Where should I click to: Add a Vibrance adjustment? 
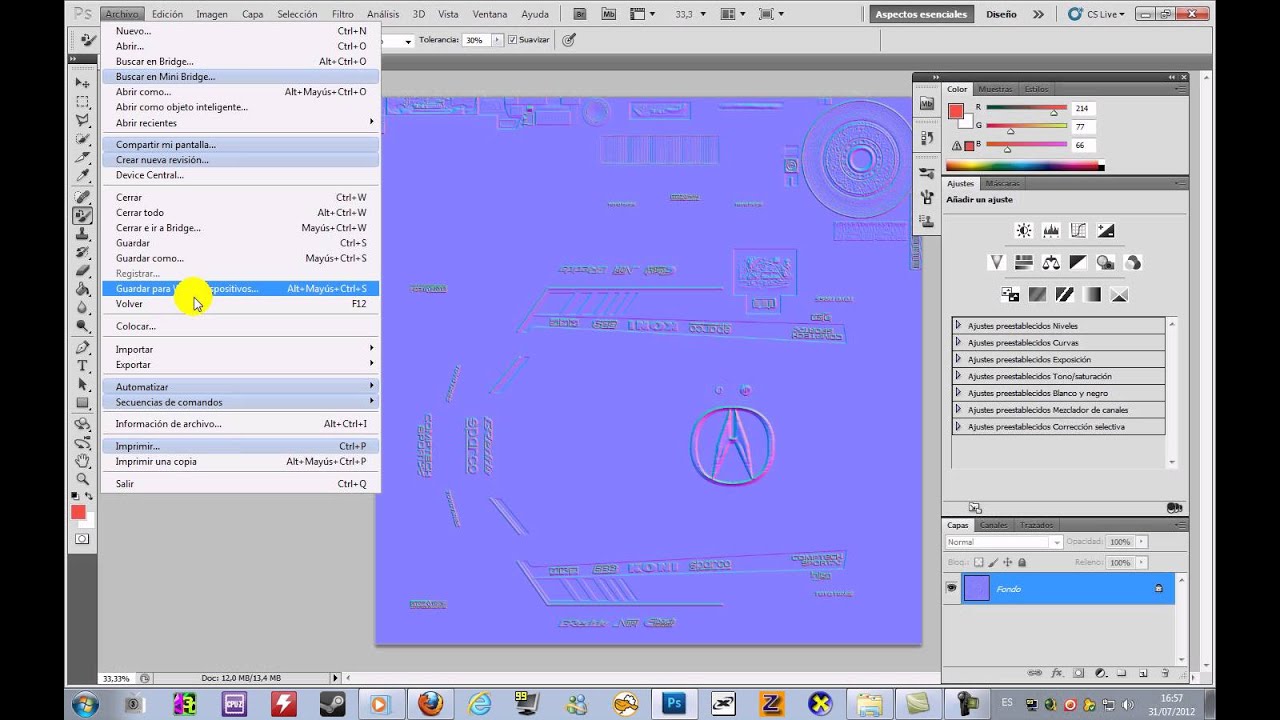(x=997, y=262)
